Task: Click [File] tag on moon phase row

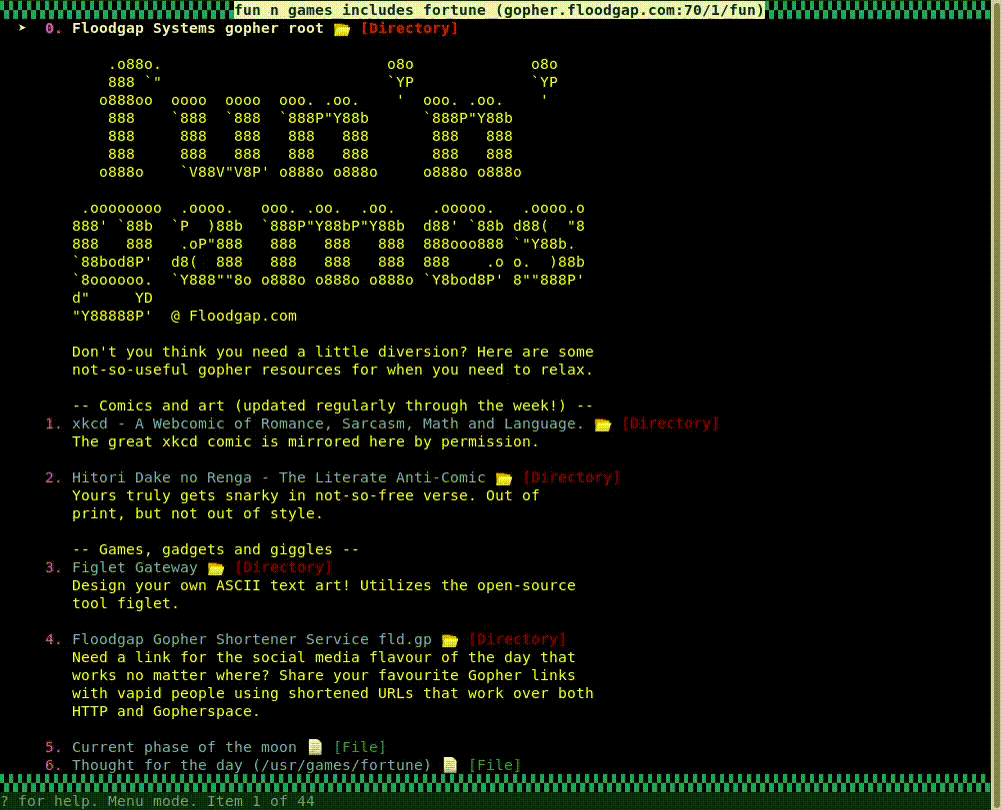Action: pos(360,747)
